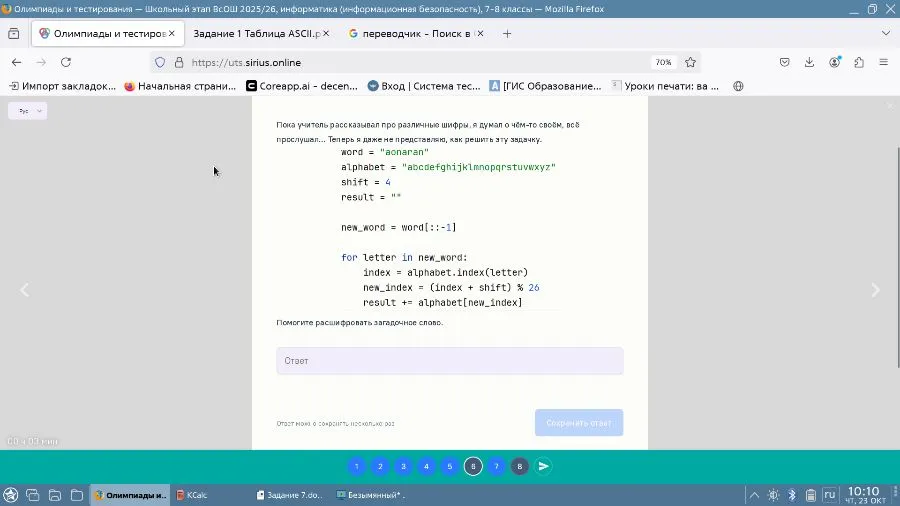
Task: Jump to task 3
Action: point(403,466)
